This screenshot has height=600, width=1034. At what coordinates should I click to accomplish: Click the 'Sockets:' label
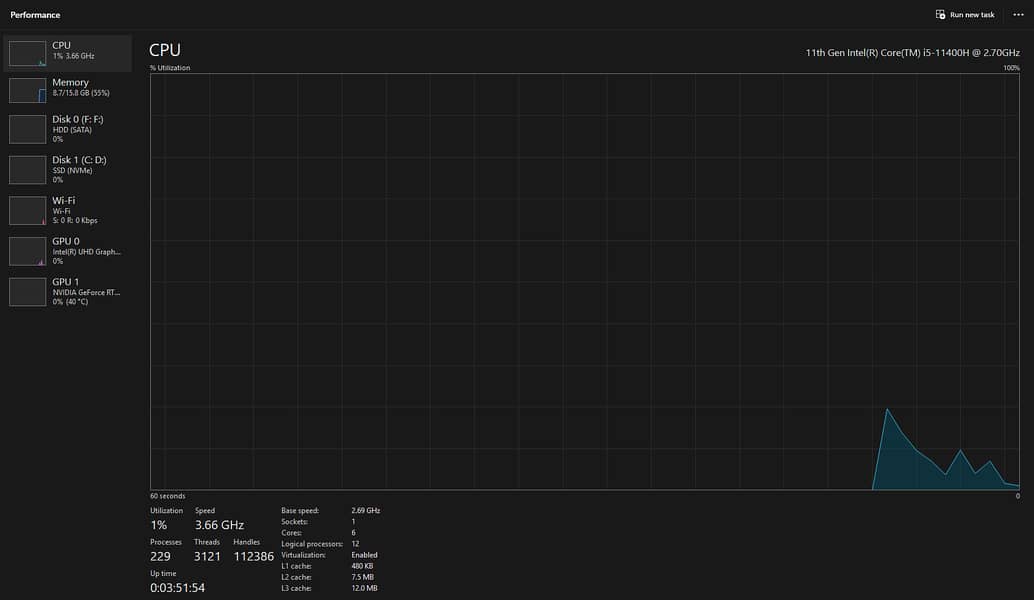pyautogui.click(x=294, y=522)
